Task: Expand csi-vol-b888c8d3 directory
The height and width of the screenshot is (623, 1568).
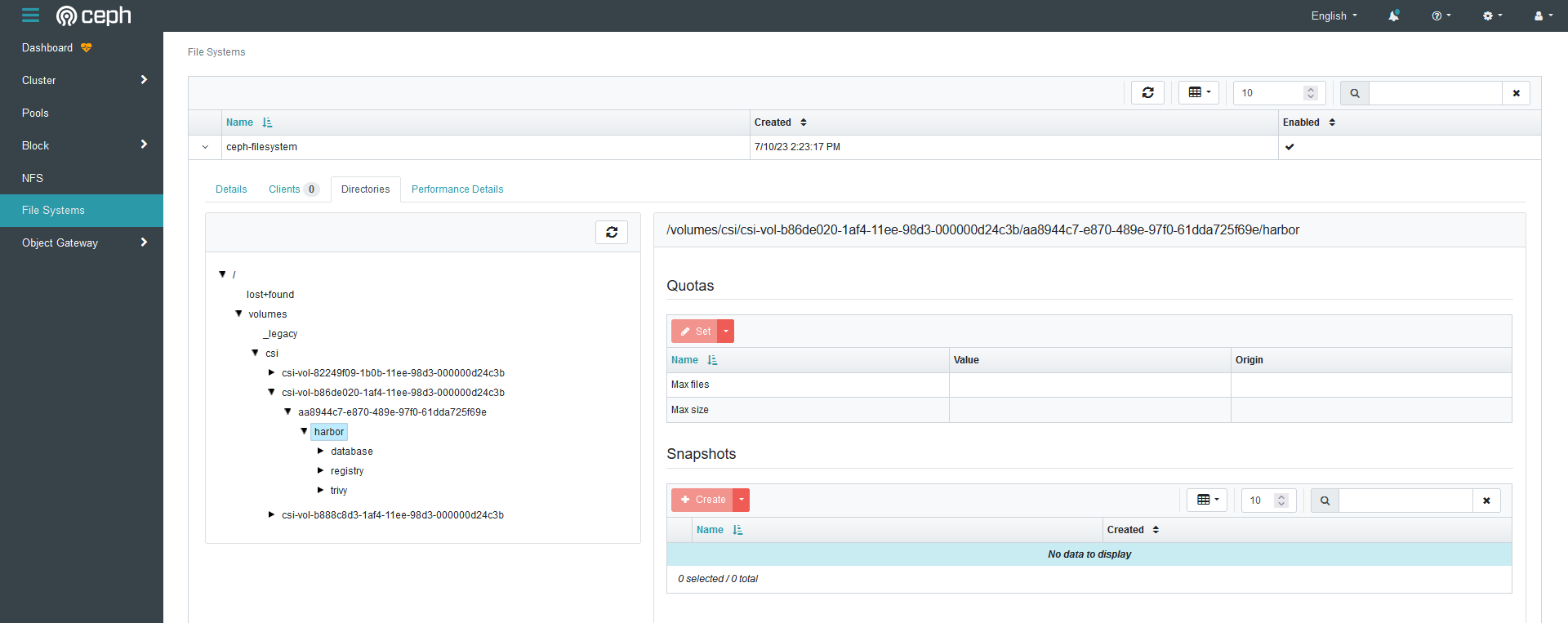Action: pyautogui.click(x=271, y=514)
